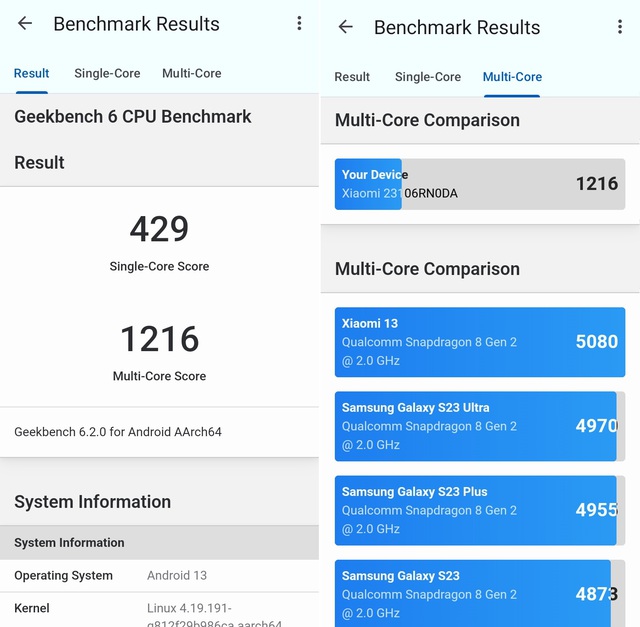Open the Multi-Core tab in left panel
The height and width of the screenshot is (627, 640).
pyautogui.click(x=191, y=73)
